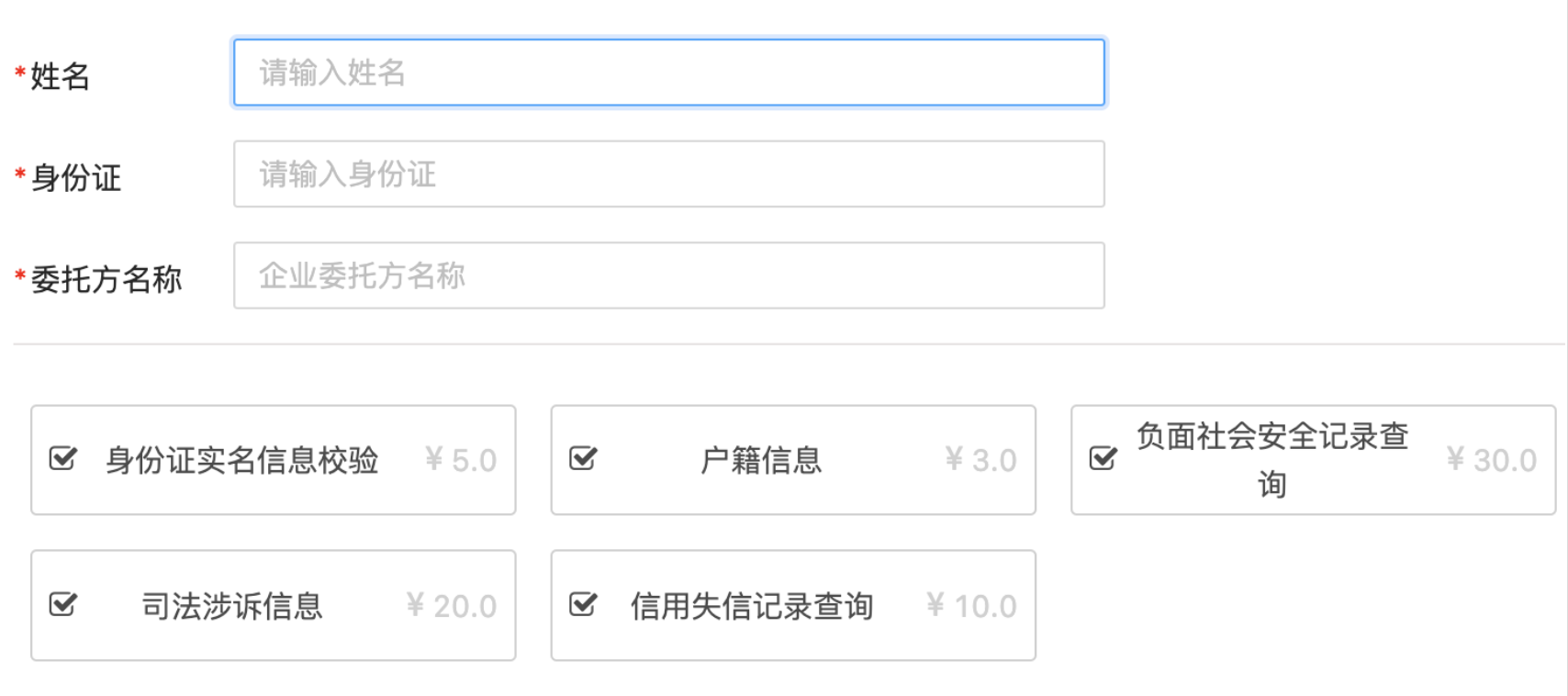Click the 企业委托方名称 input field
The height and width of the screenshot is (696, 1568).
click(668, 275)
